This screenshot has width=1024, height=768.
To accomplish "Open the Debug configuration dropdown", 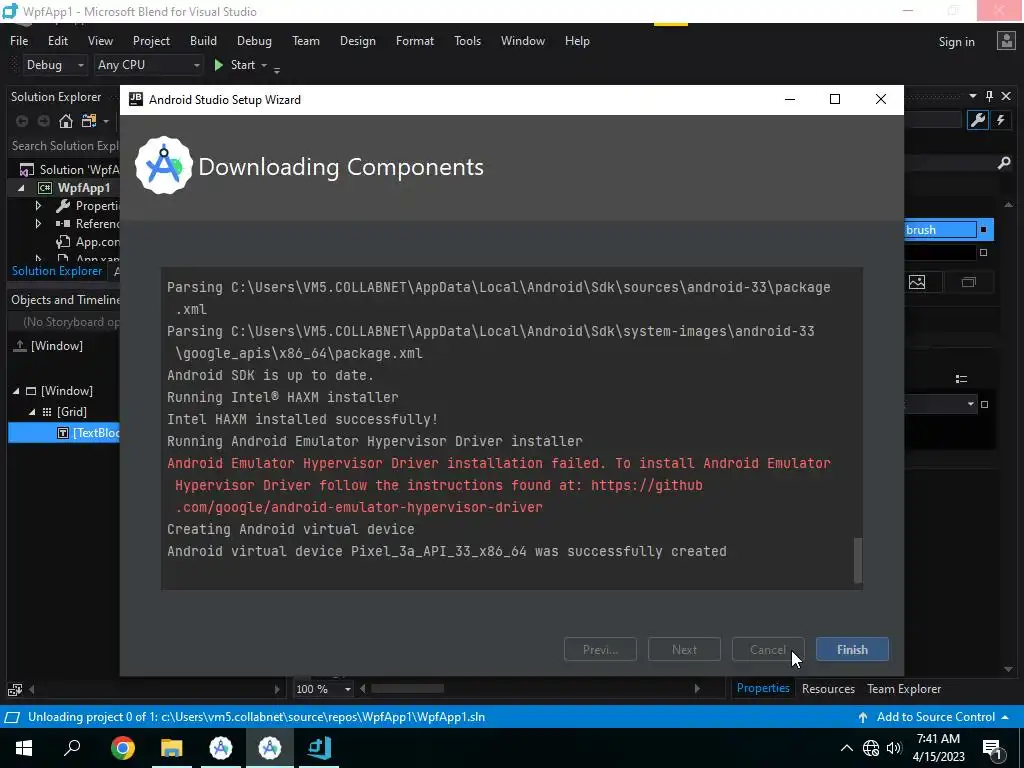I will pyautogui.click(x=55, y=65).
